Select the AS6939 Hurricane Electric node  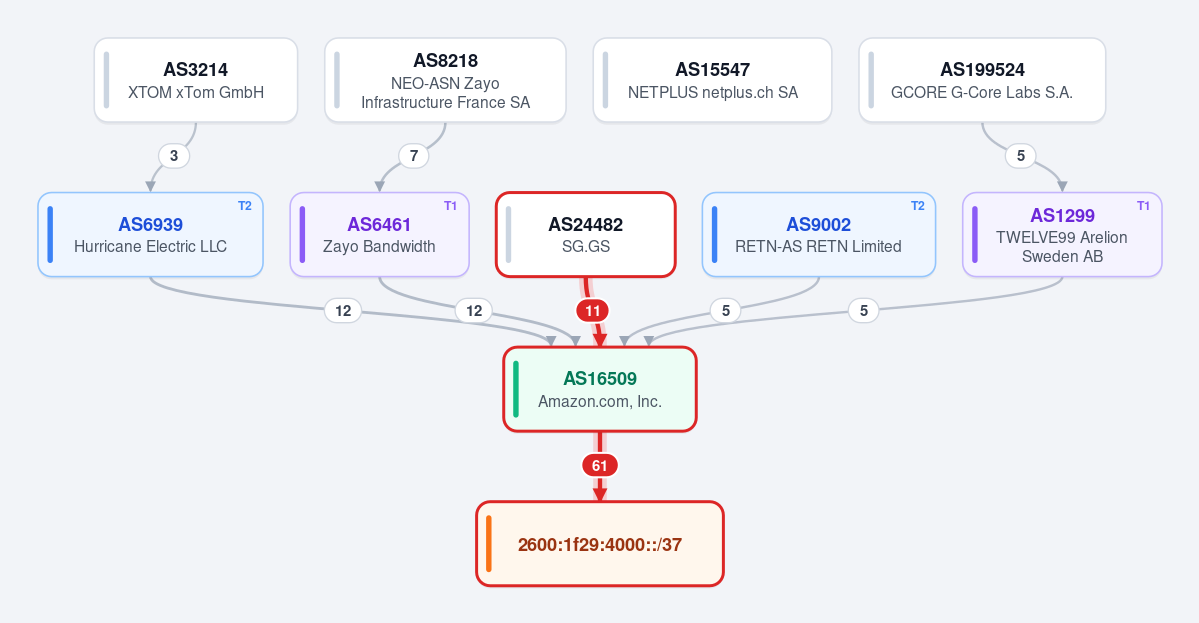point(151,235)
